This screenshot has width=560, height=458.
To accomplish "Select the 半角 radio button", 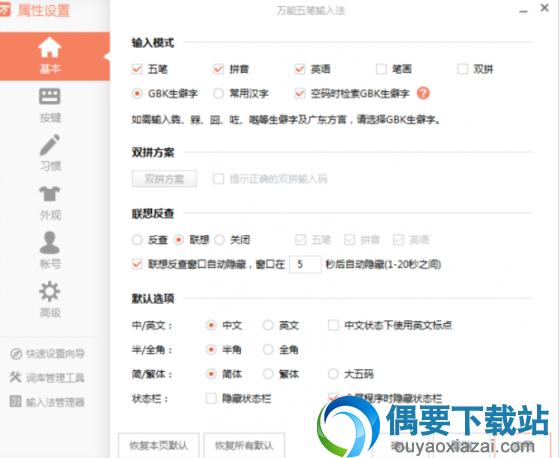I will point(211,349).
